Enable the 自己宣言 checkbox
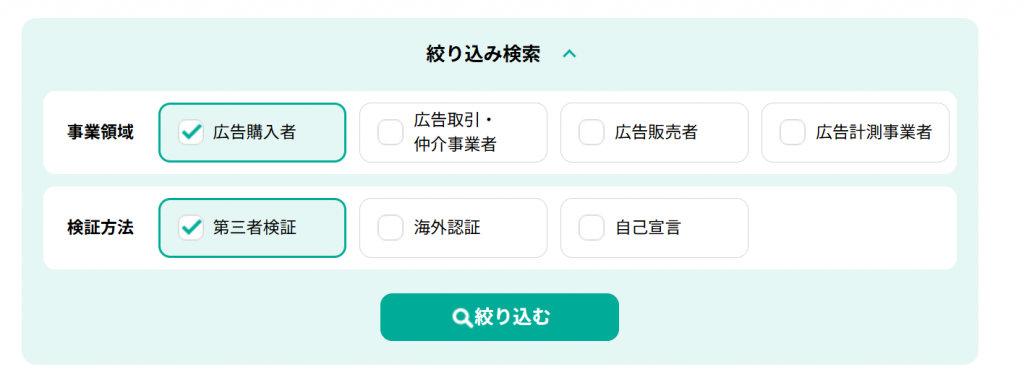 coord(592,228)
